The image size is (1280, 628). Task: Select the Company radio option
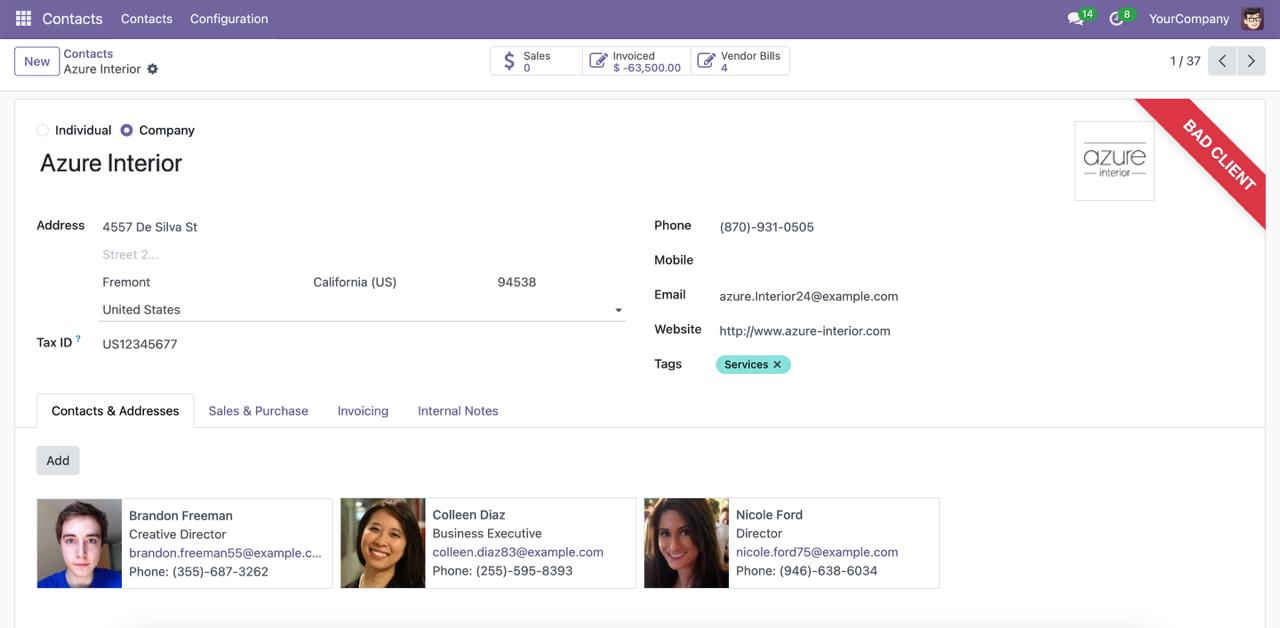(x=126, y=130)
